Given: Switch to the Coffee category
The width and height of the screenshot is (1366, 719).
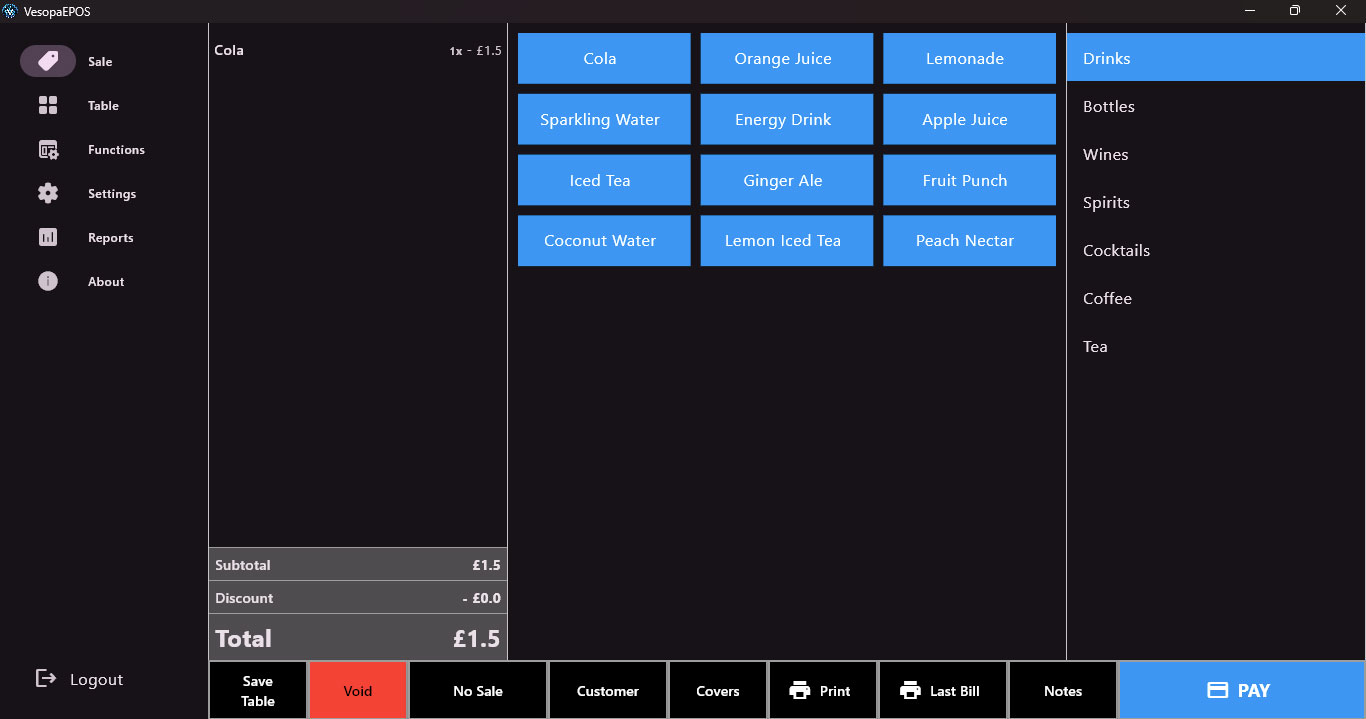Looking at the screenshot, I should pyautogui.click(x=1215, y=298).
